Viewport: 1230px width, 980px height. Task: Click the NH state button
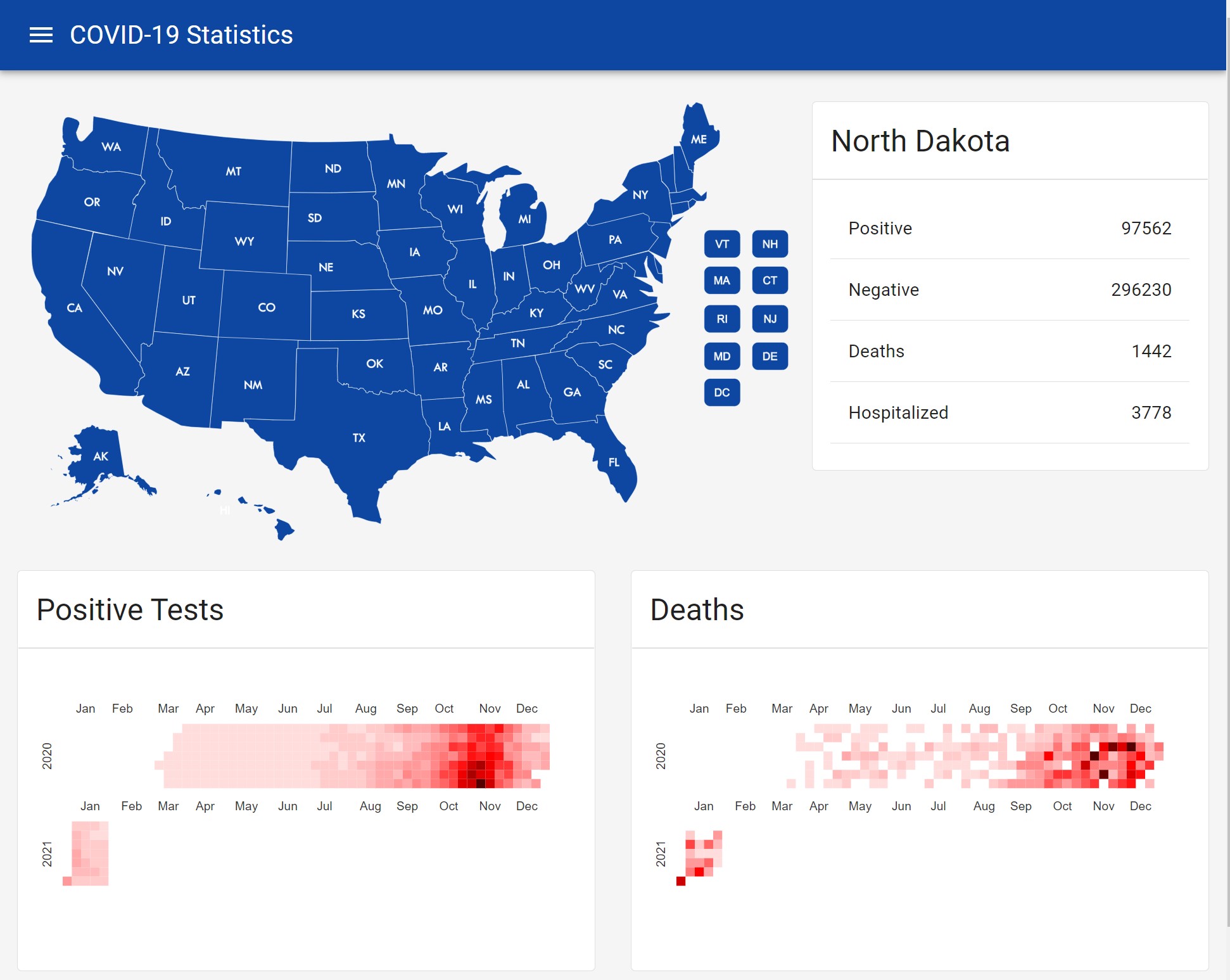click(770, 244)
